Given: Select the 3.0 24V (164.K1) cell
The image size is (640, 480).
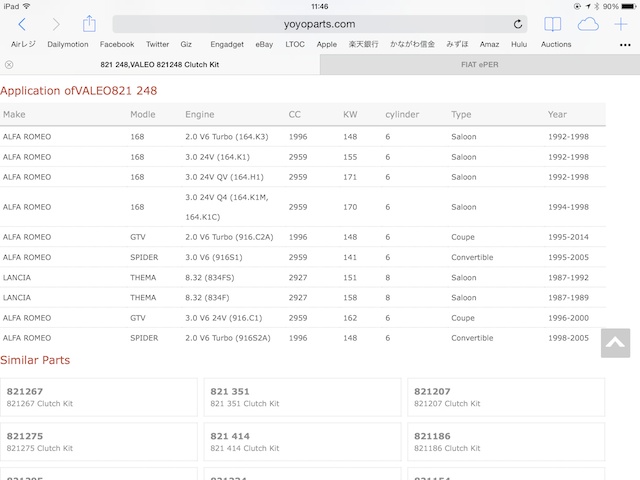Looking at the screenshot, I should (218, 157).
